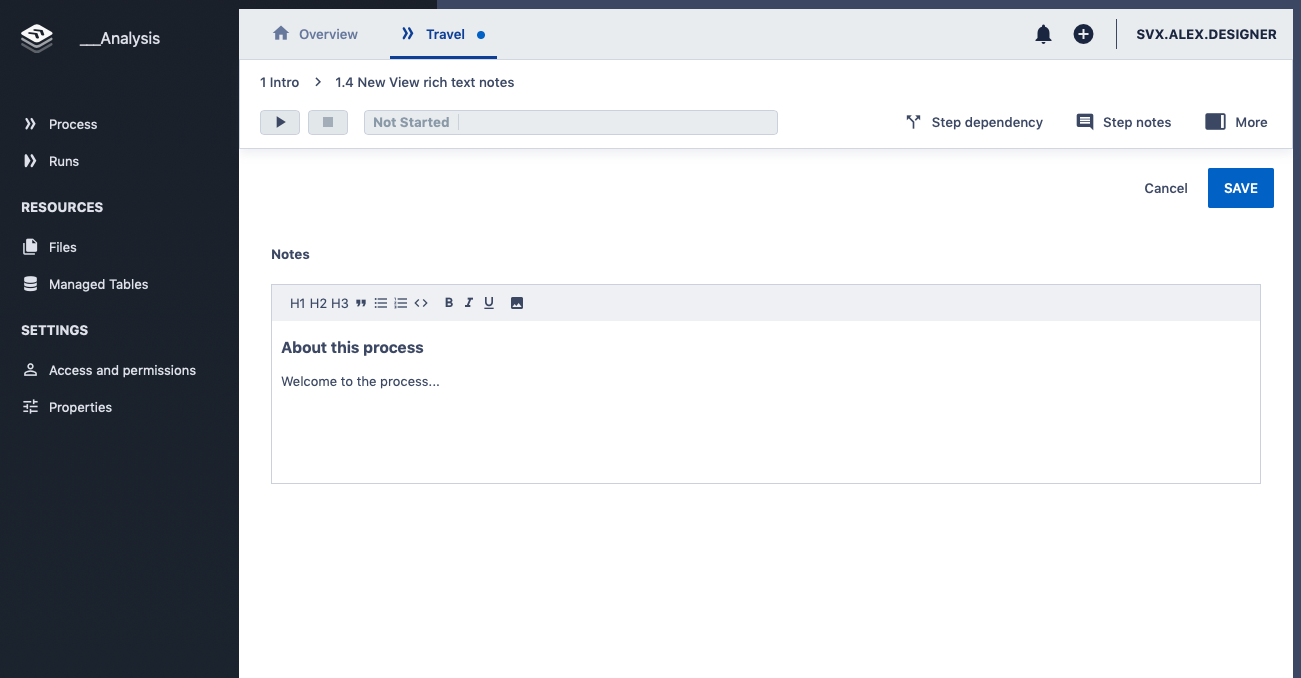Insert an image into the notes

tap(517, 303)
